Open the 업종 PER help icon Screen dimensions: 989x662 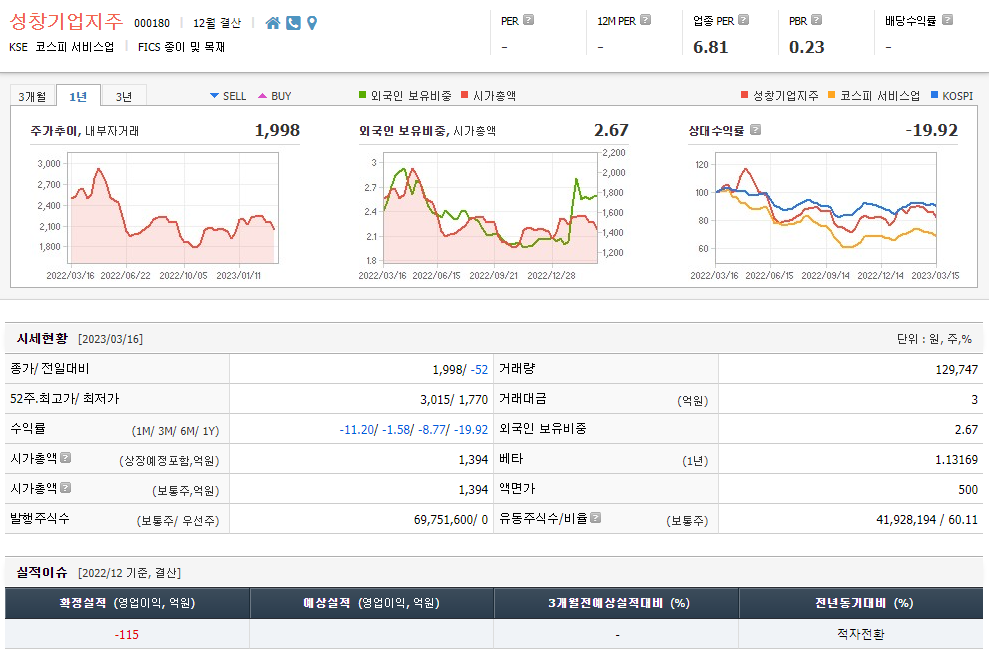[x=744, y=20]
